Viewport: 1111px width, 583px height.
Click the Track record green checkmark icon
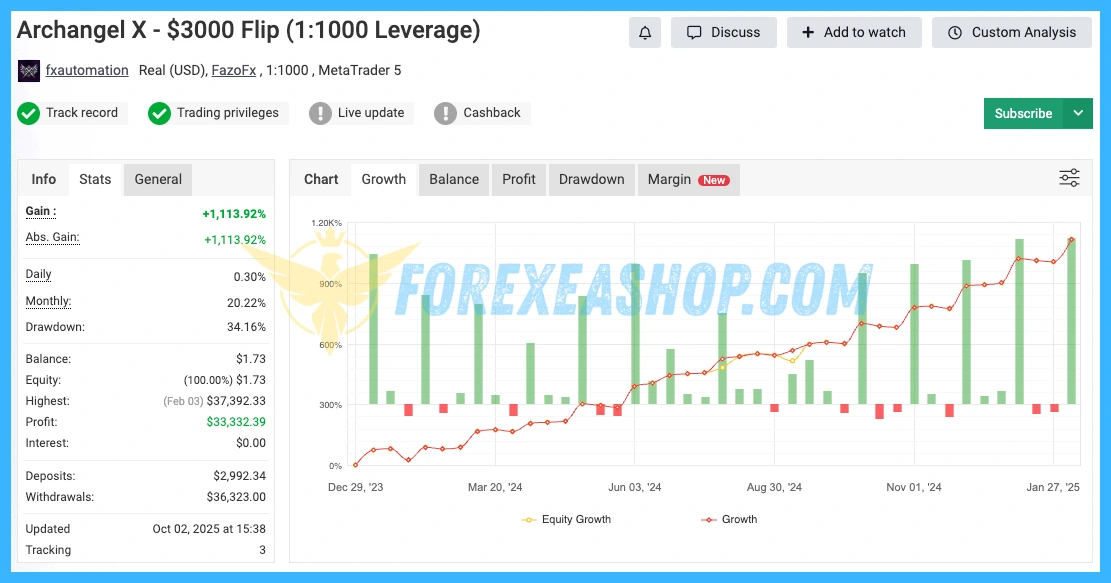coord(28,113)
